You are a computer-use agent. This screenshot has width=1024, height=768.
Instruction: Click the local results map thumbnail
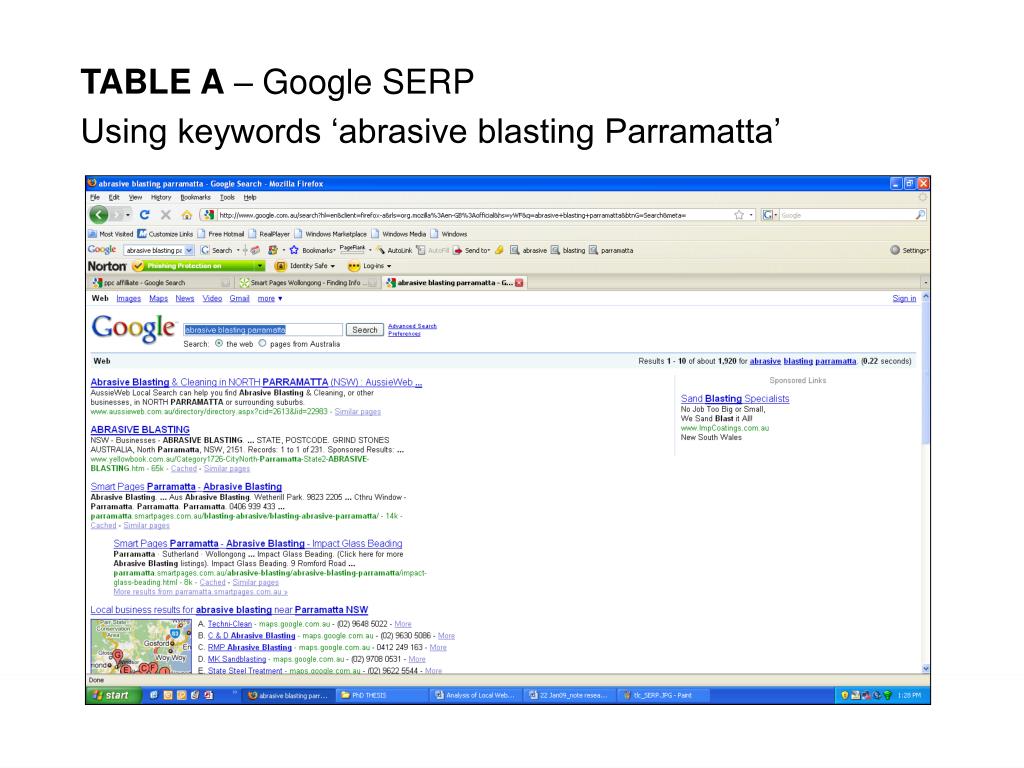[140, 647]
